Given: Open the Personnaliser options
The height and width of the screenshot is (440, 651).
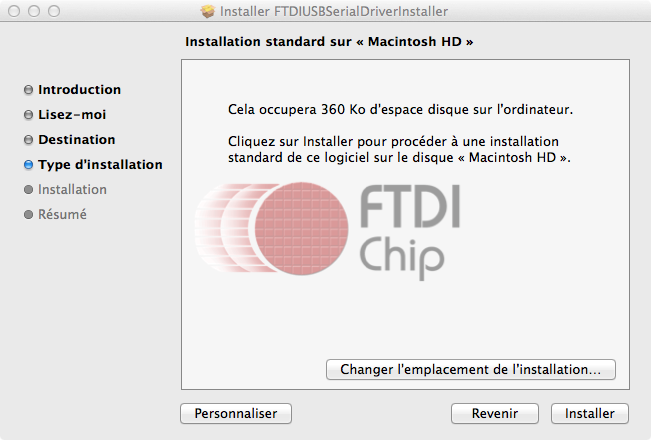Looking at the screenshot, I should [235, 413].
